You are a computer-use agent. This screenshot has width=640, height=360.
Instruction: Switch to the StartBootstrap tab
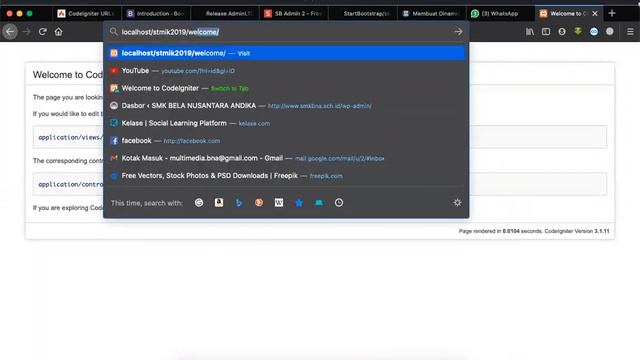362,13
